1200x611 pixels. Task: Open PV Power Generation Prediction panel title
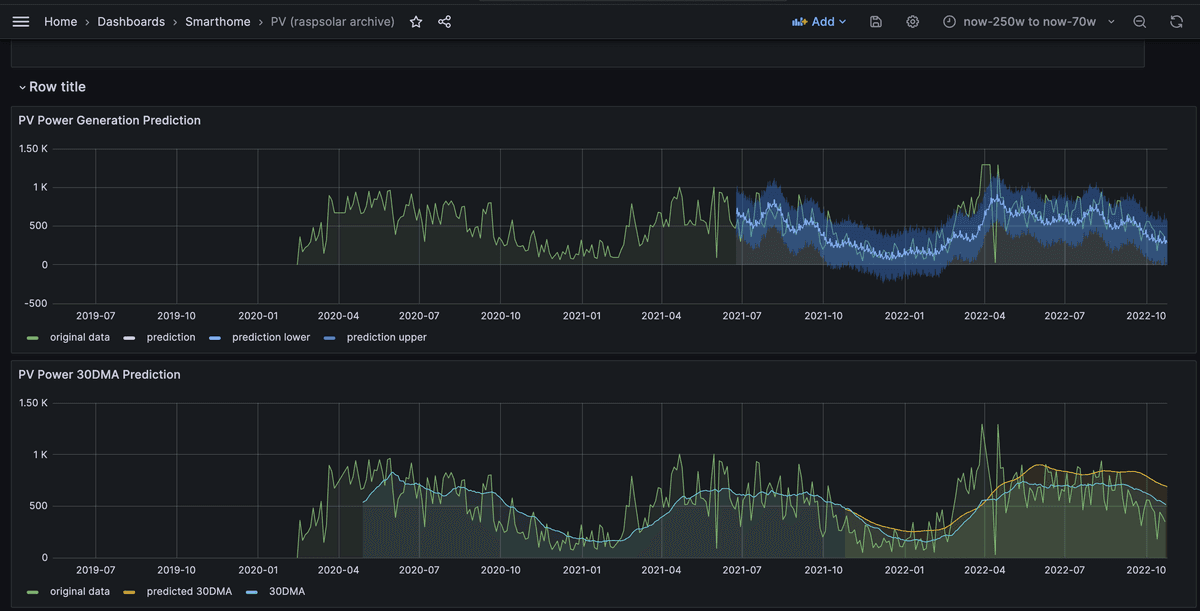(x=109, y=120)
